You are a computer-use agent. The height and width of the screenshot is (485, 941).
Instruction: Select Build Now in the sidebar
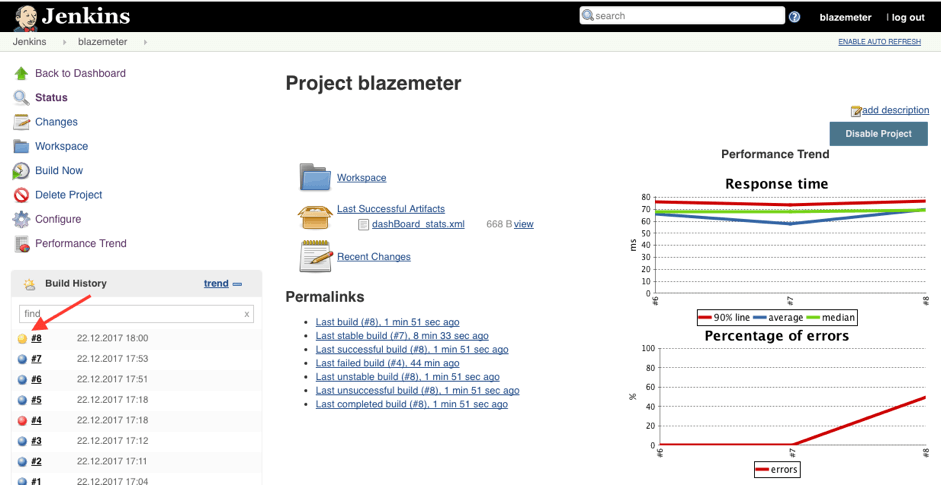point(59,170)
